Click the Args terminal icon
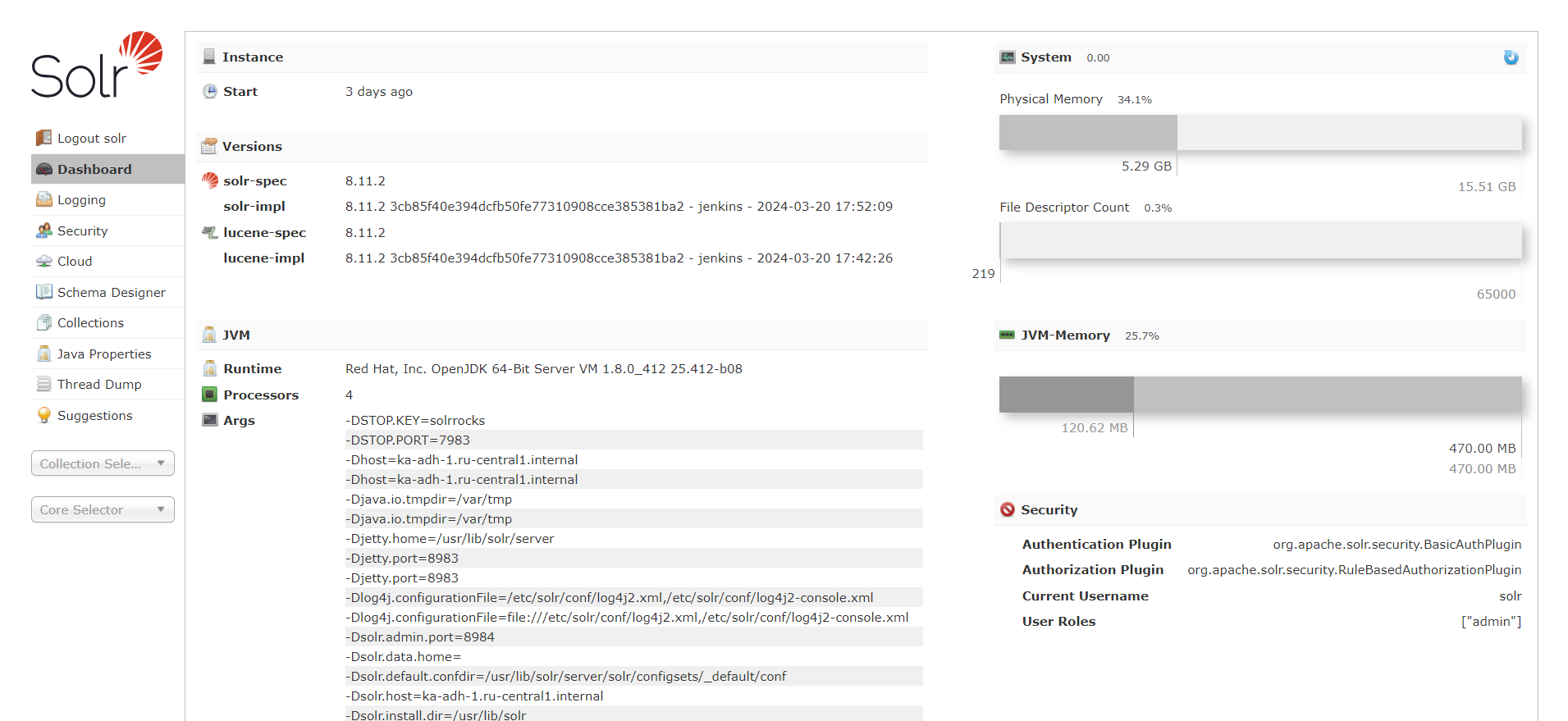The image size is (1568, 721). tap(210, 420)
